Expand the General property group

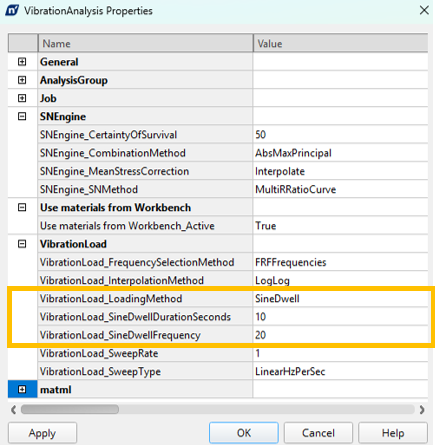pyautogui.click(x=22, y=62)
